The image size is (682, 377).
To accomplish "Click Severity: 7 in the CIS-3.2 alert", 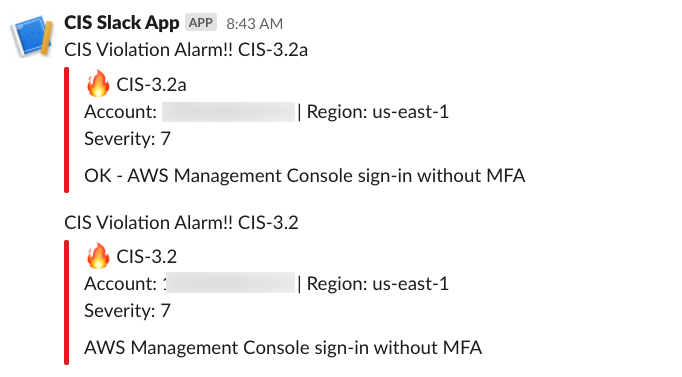I will 127,311.
